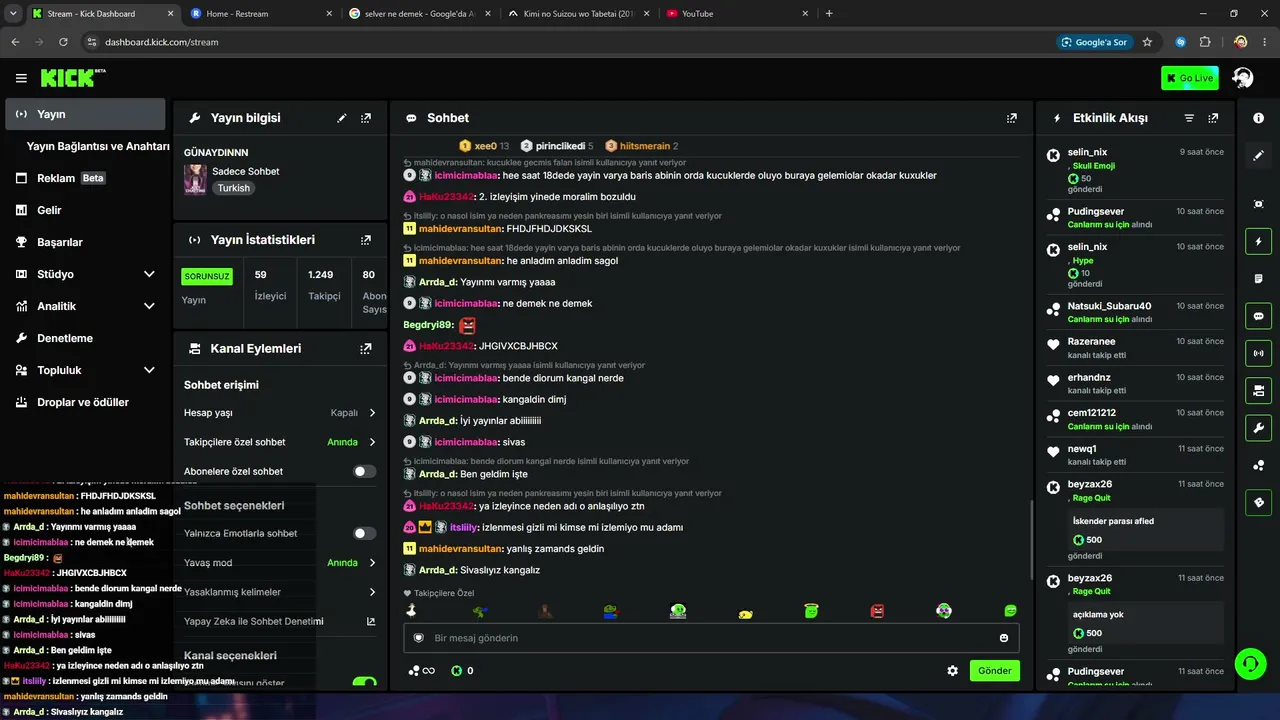
Task: Open Denetleme in sidebar
Action: (85, 338)
